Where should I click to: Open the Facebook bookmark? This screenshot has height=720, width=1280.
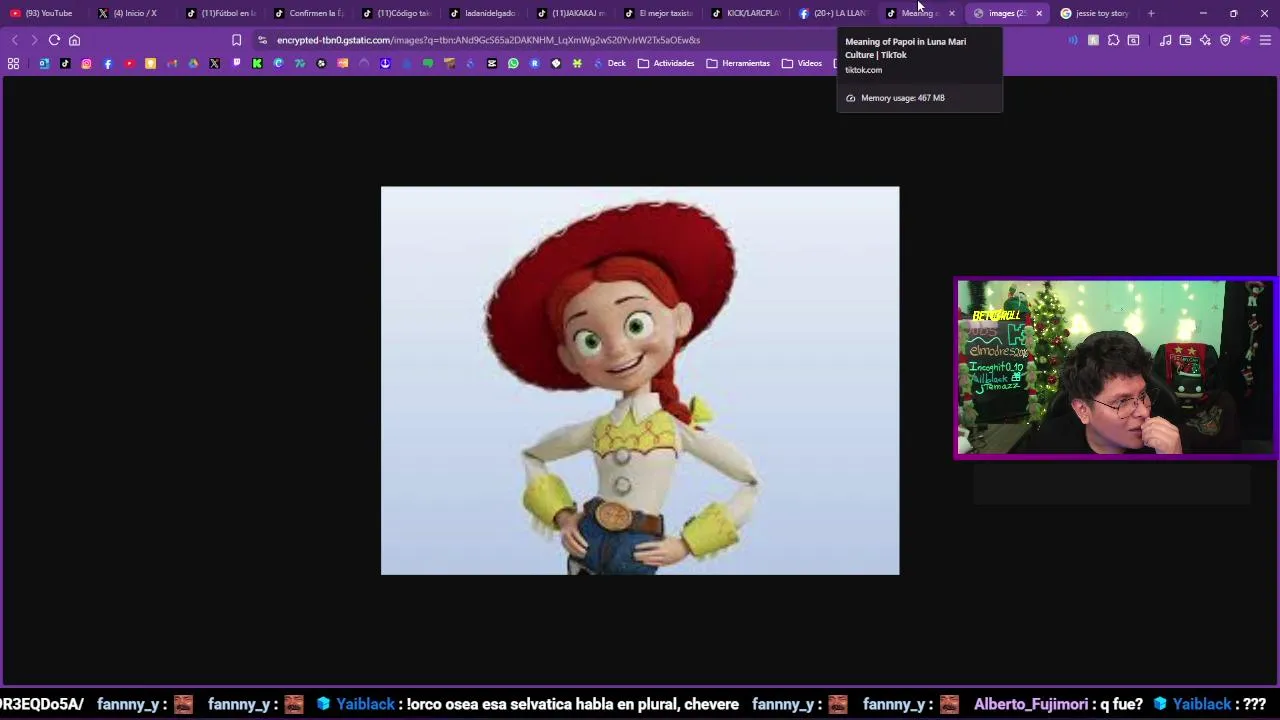pos(108,63)
